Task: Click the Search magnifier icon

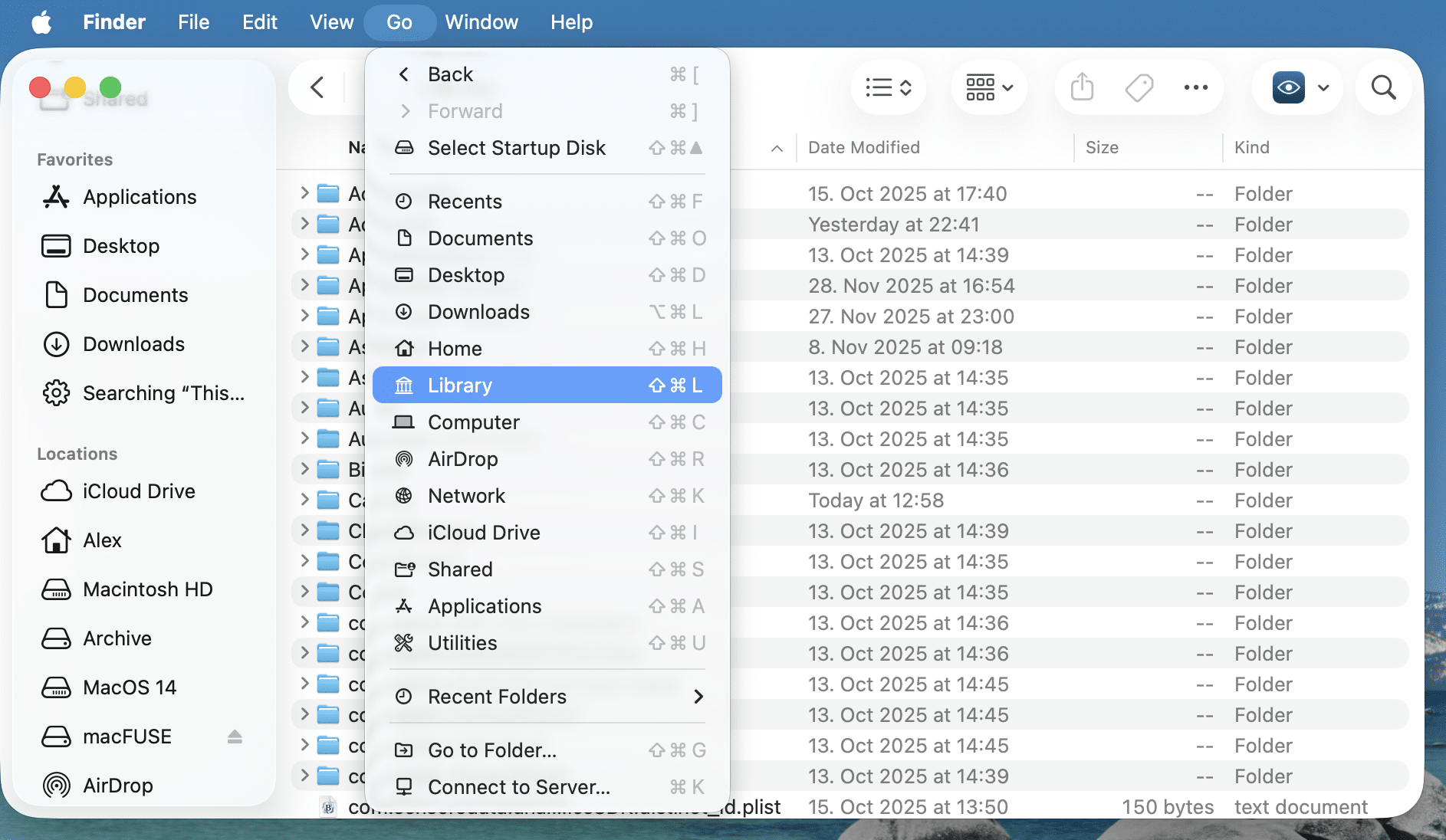Action: [1384, 87]
